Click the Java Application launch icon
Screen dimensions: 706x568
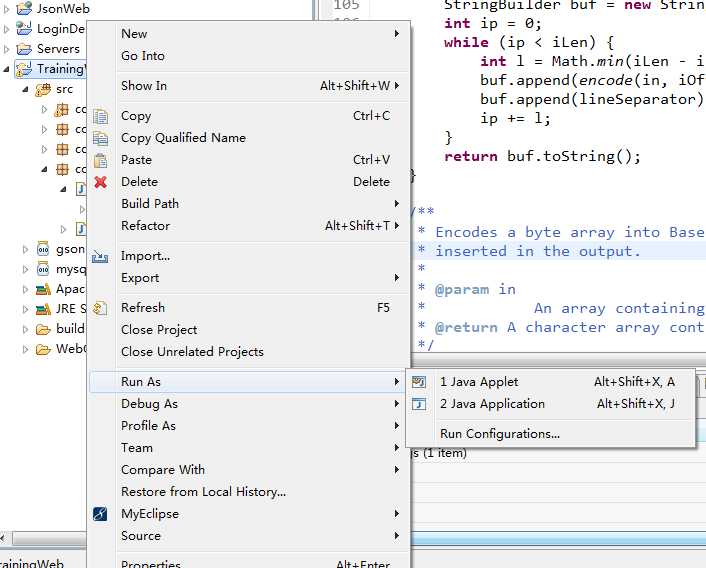click(419, 404)
